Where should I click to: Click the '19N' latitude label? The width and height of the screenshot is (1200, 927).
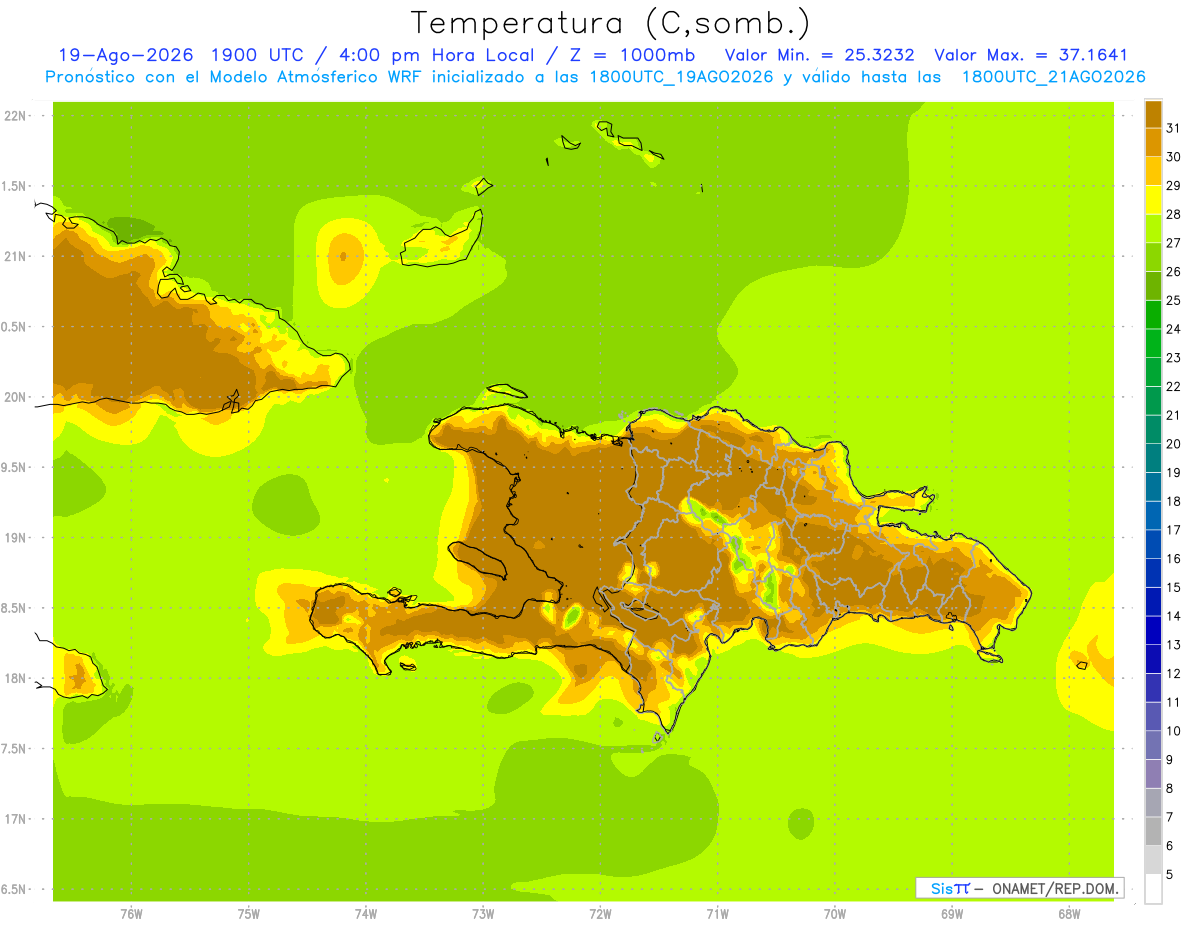(15, 538)
